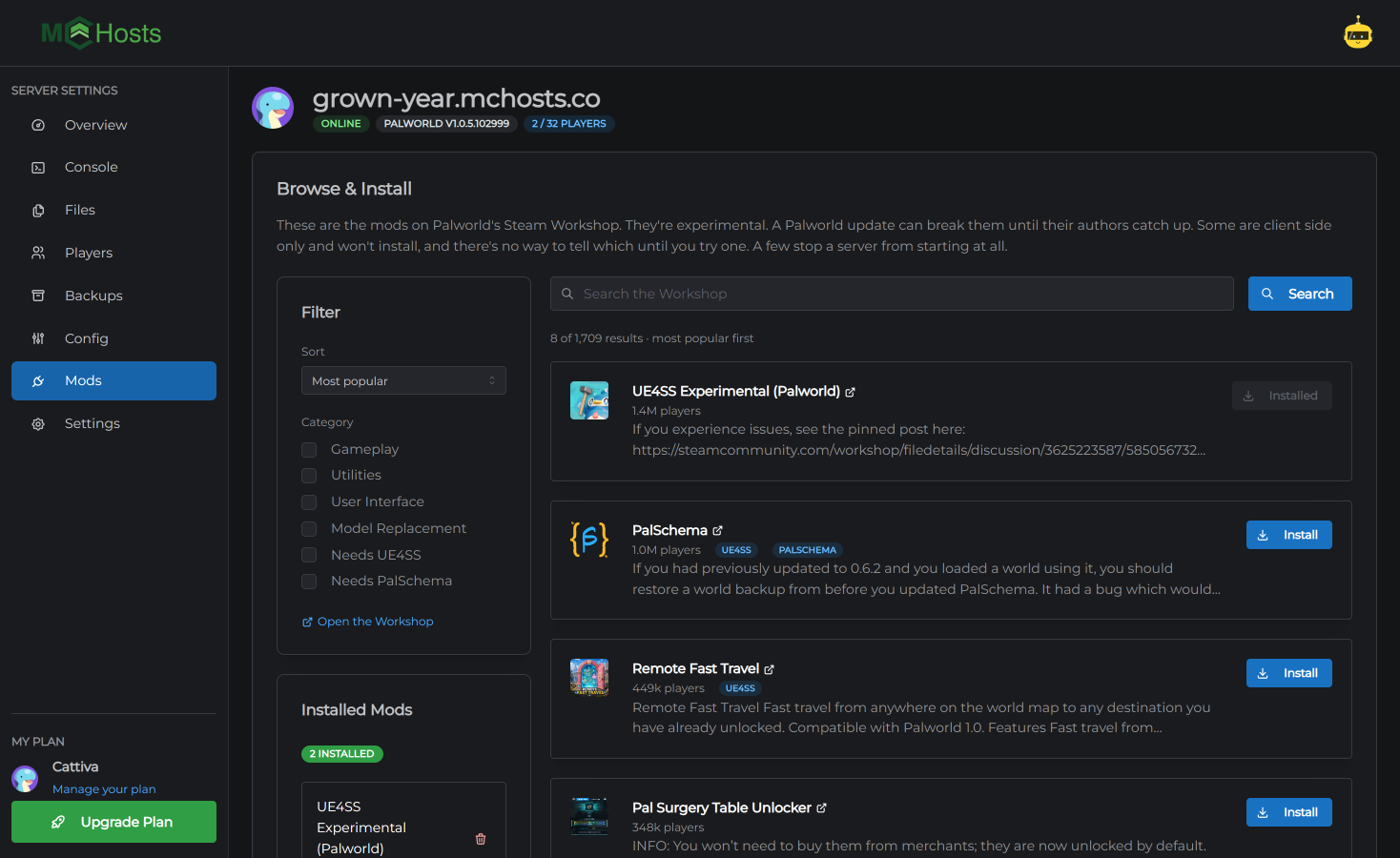
Task: Click the Pal Surgery Table Unlocker thumbnail
Action: tap(589, 817)
